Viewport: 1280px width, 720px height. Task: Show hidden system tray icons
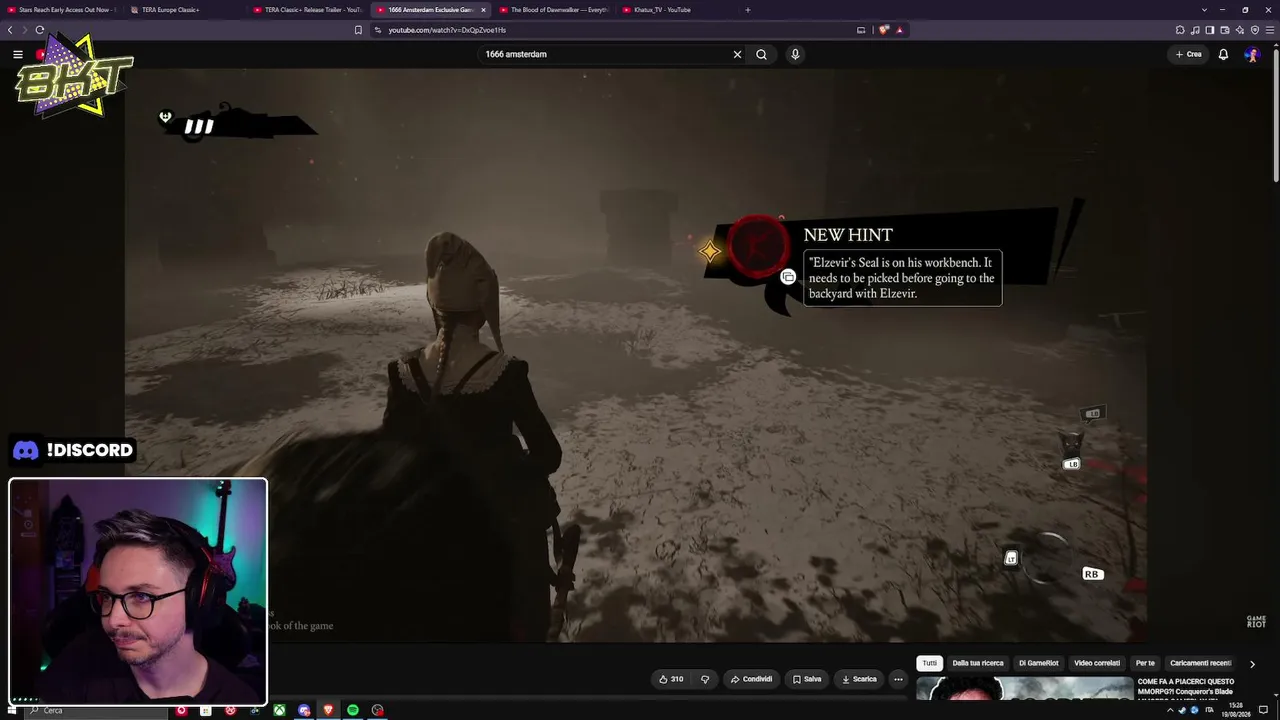[1170, 710]
